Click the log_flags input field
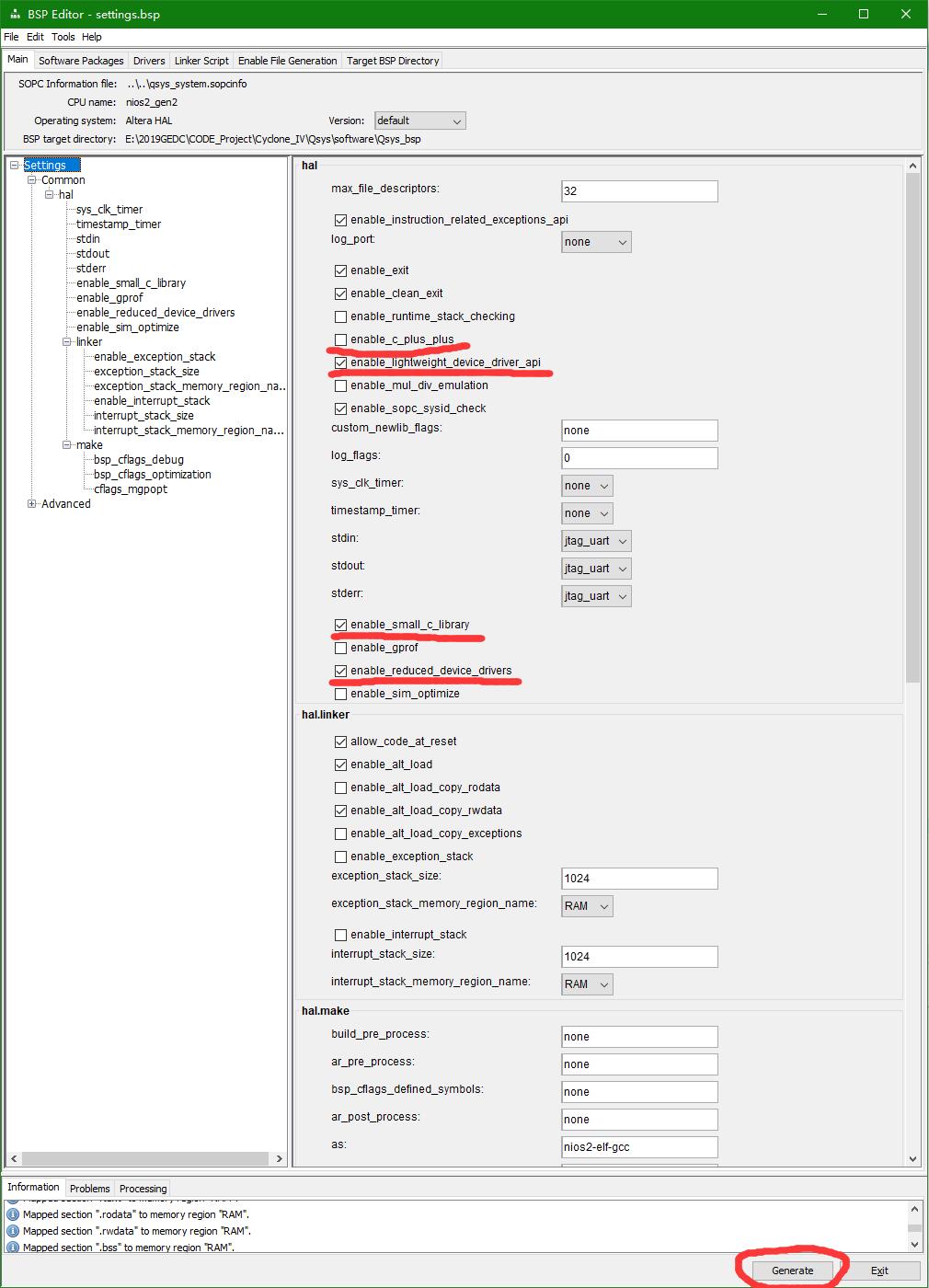The height and width of the screenshot is (1288, 929). click(x=639, y=458)
